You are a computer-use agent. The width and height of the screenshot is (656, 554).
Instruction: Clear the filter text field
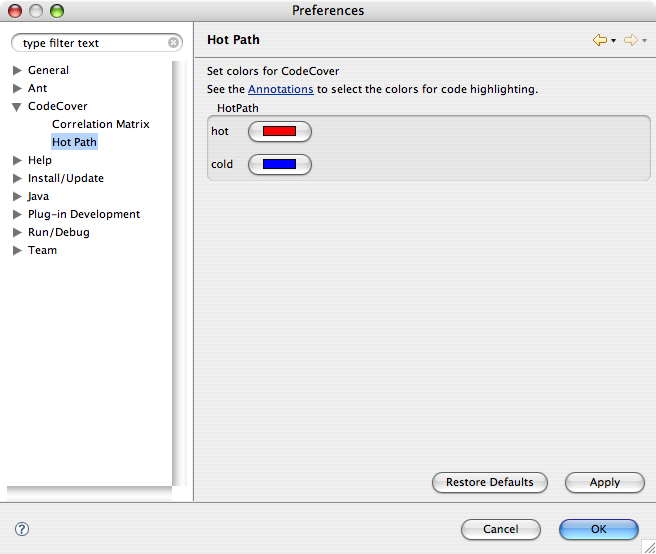173,43
